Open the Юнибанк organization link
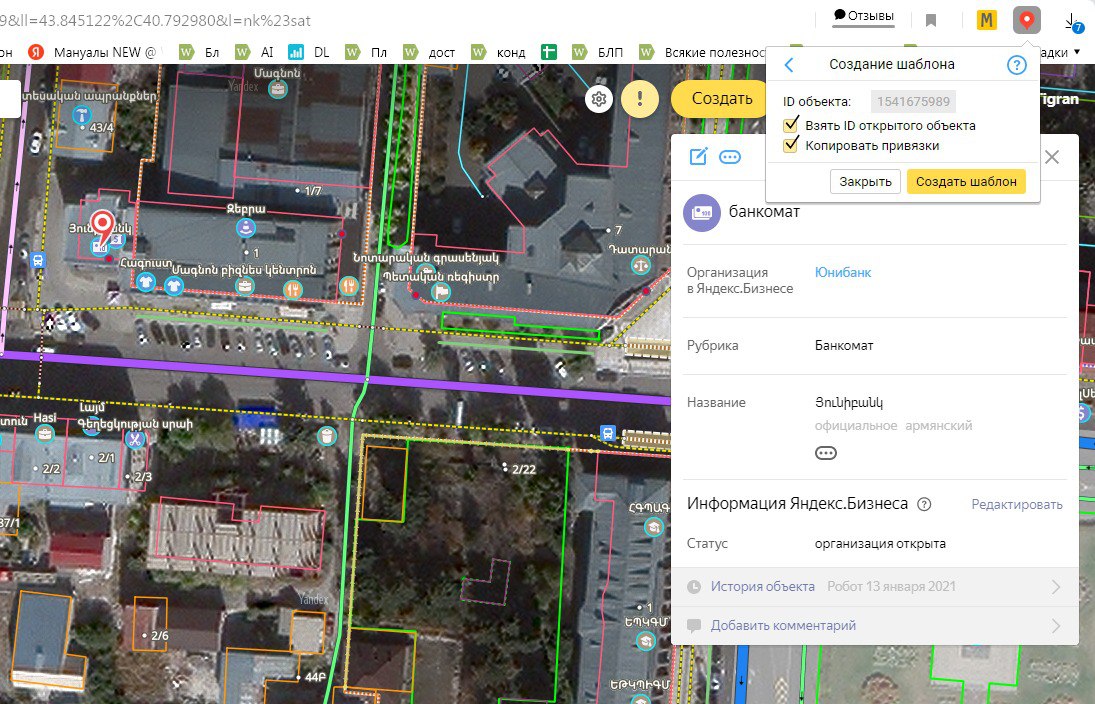This screenshot has height=704, width=1095. [x=843, y=272]
